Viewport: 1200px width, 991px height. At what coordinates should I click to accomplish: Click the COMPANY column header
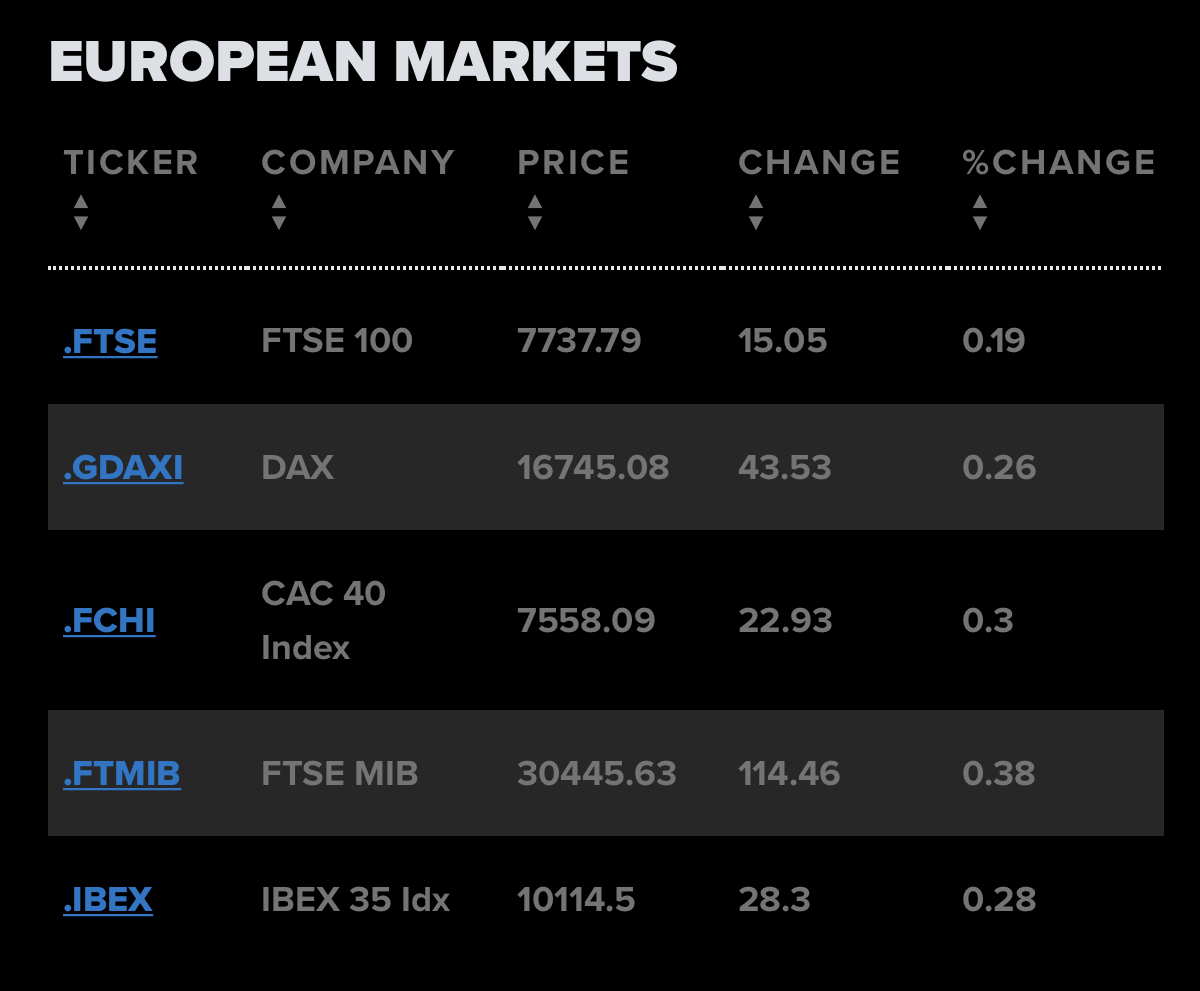(x=358, y=162)
